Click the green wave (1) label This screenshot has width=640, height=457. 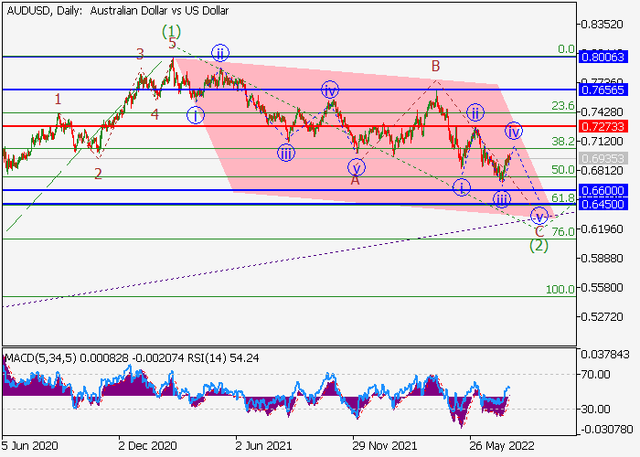170,31
